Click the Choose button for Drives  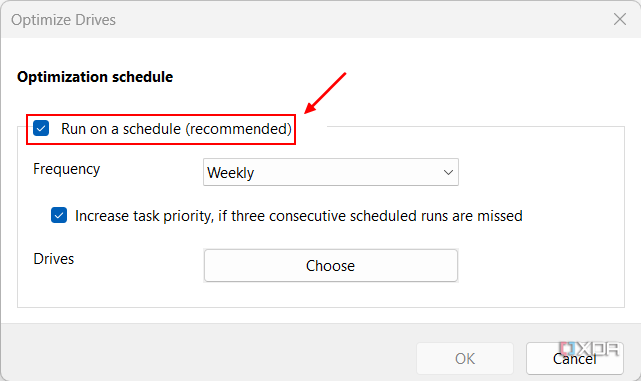point(331,266)
